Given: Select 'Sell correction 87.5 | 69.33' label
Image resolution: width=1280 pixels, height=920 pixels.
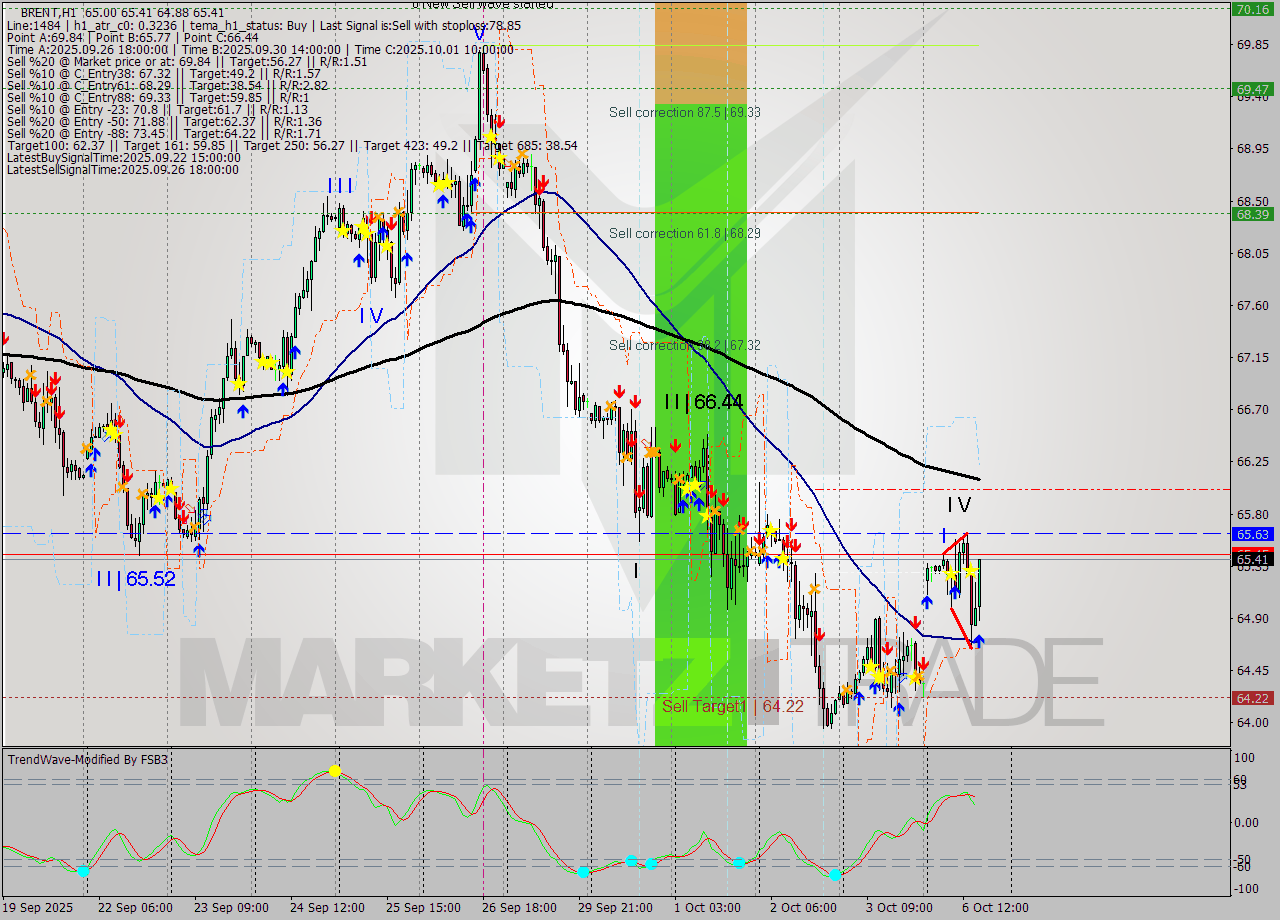Looking at the screenshot, I should pos(685,113).
